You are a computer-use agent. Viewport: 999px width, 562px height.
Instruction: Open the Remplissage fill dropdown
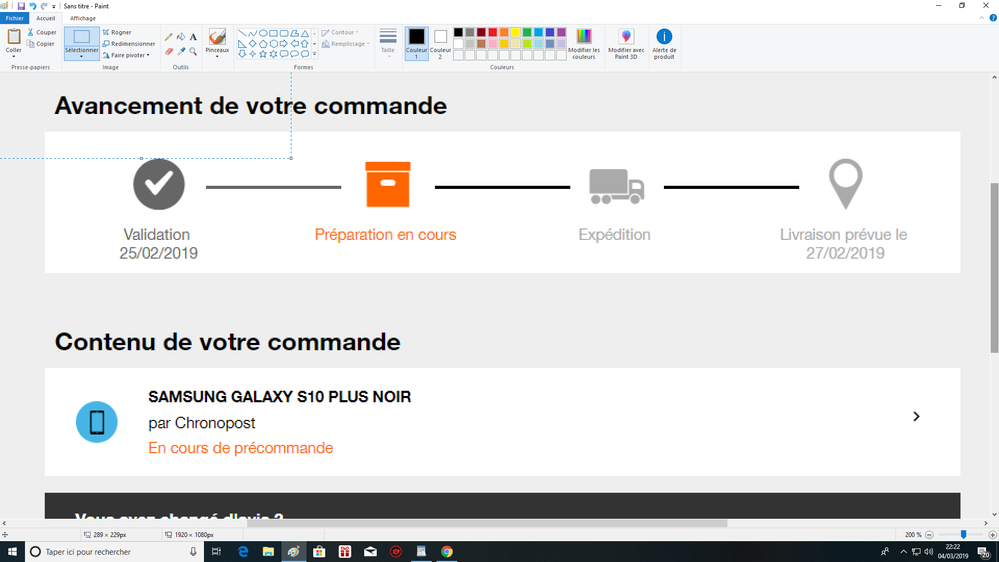345,44
